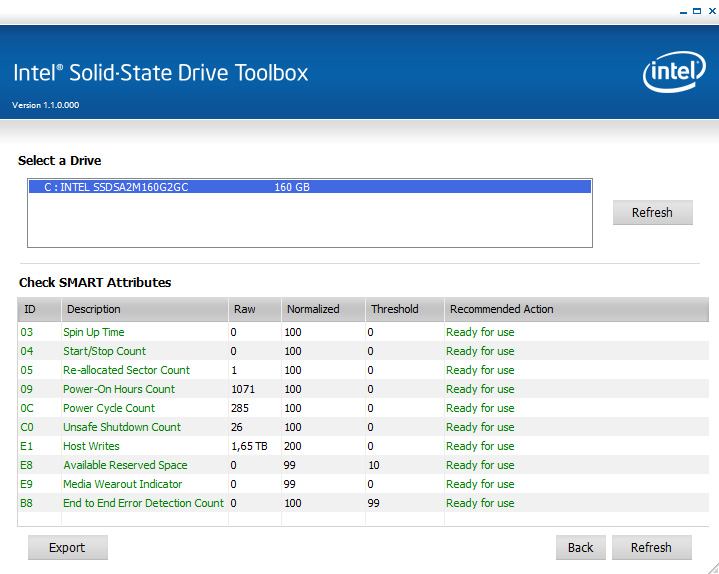Go back with the Back button

580,547
